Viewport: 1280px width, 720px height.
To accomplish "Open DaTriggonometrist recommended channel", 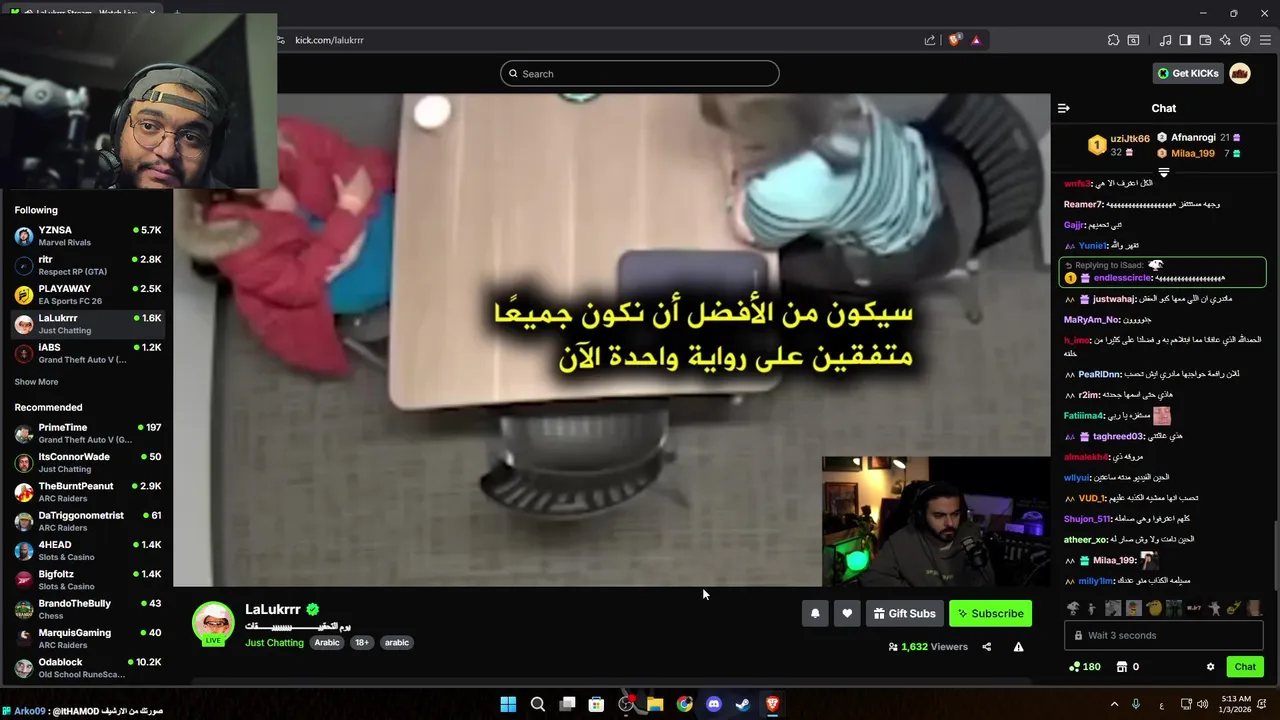I will (87, 521).
